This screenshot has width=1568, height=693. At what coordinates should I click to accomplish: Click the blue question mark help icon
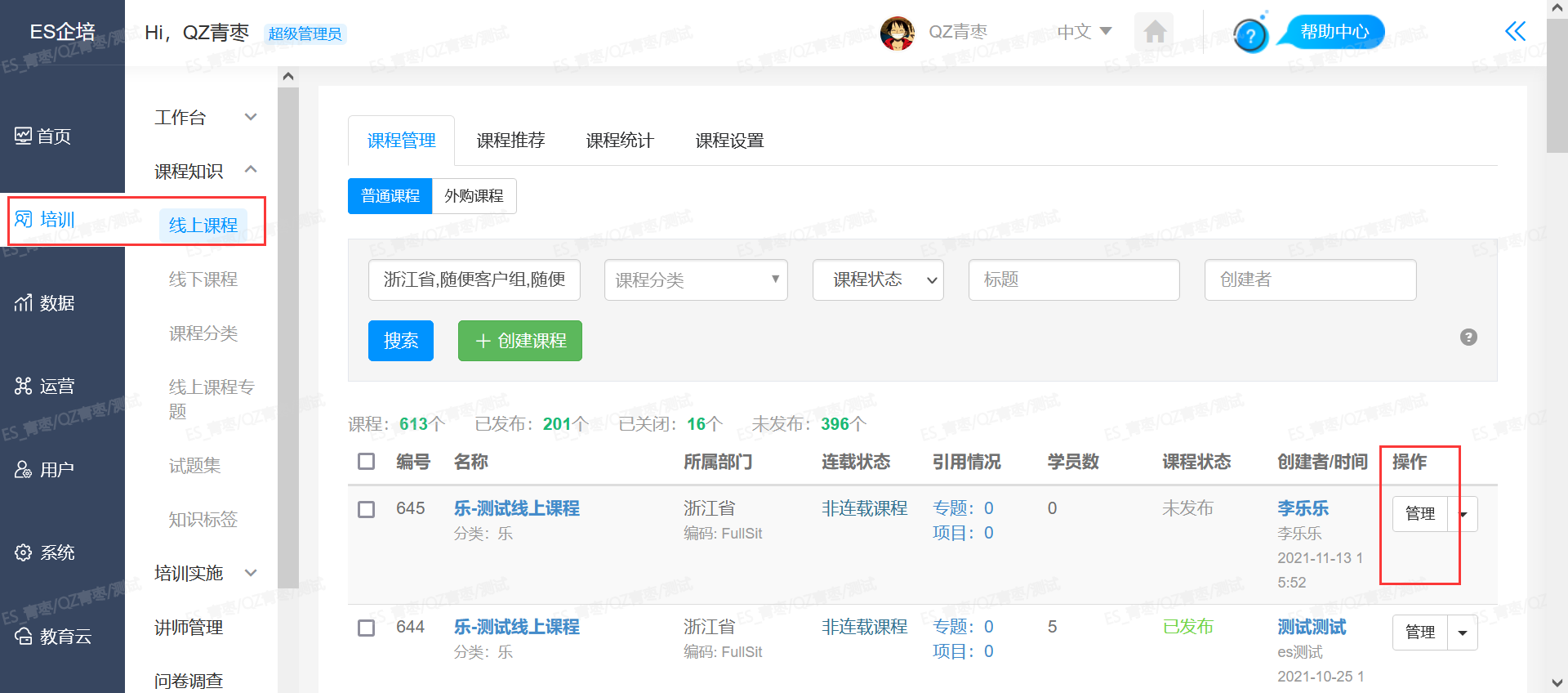(1249, 35)
